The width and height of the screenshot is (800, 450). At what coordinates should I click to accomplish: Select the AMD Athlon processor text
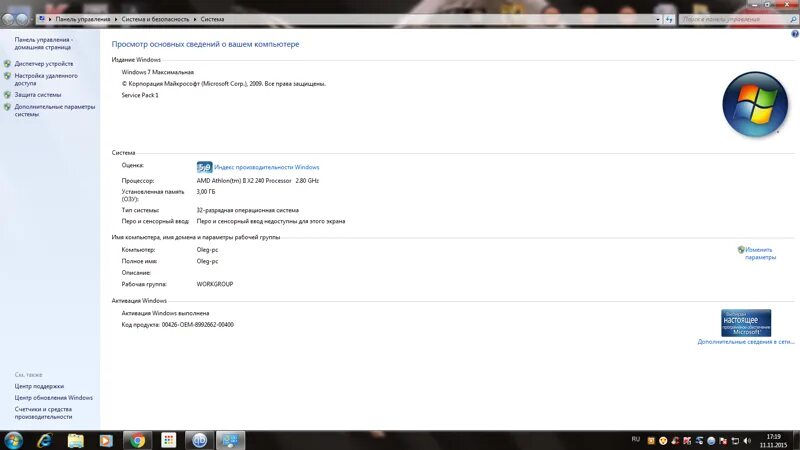(x=258, y=181)
